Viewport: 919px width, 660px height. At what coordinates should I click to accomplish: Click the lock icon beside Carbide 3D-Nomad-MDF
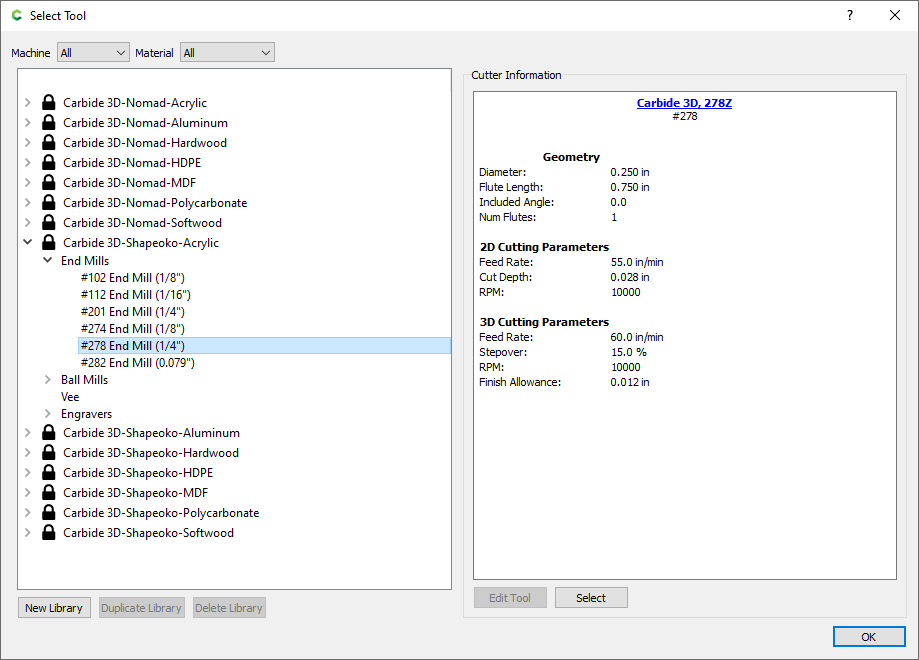click(49, 182)
